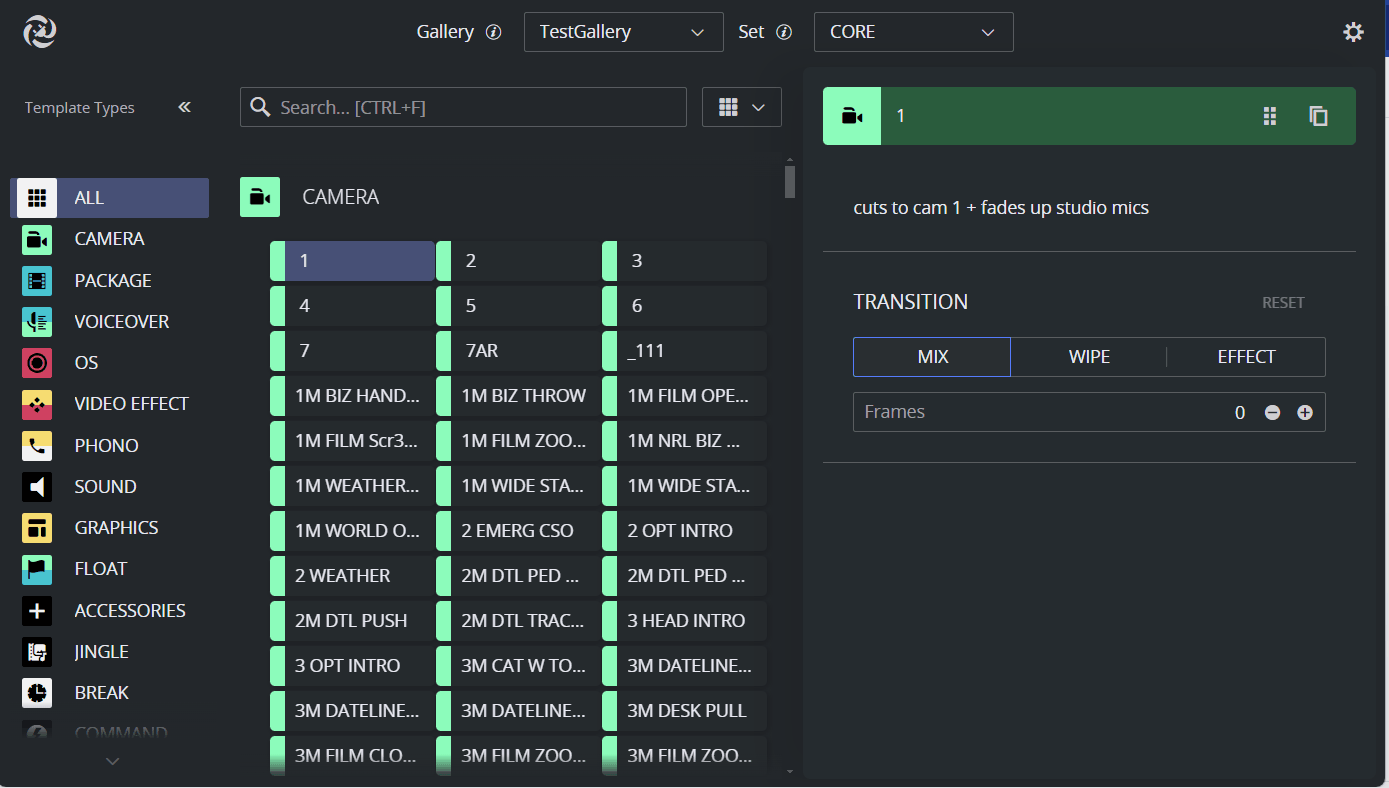Open the grid view layout dropdown
1389x788 pixels.
[x=741, y=107]
